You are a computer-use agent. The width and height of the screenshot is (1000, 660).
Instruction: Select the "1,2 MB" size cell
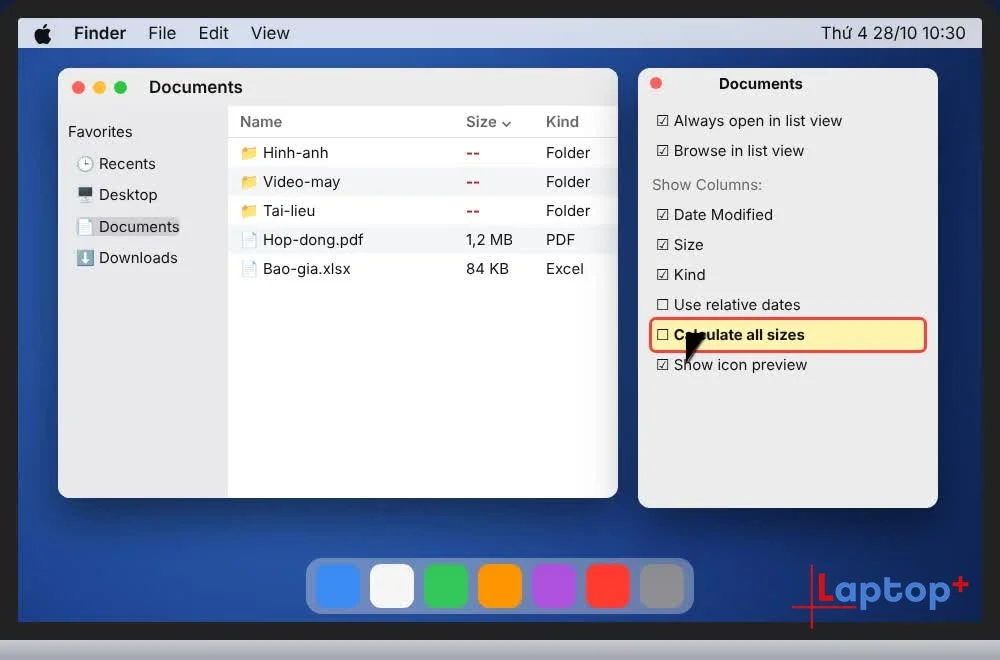tap(489, 240)
